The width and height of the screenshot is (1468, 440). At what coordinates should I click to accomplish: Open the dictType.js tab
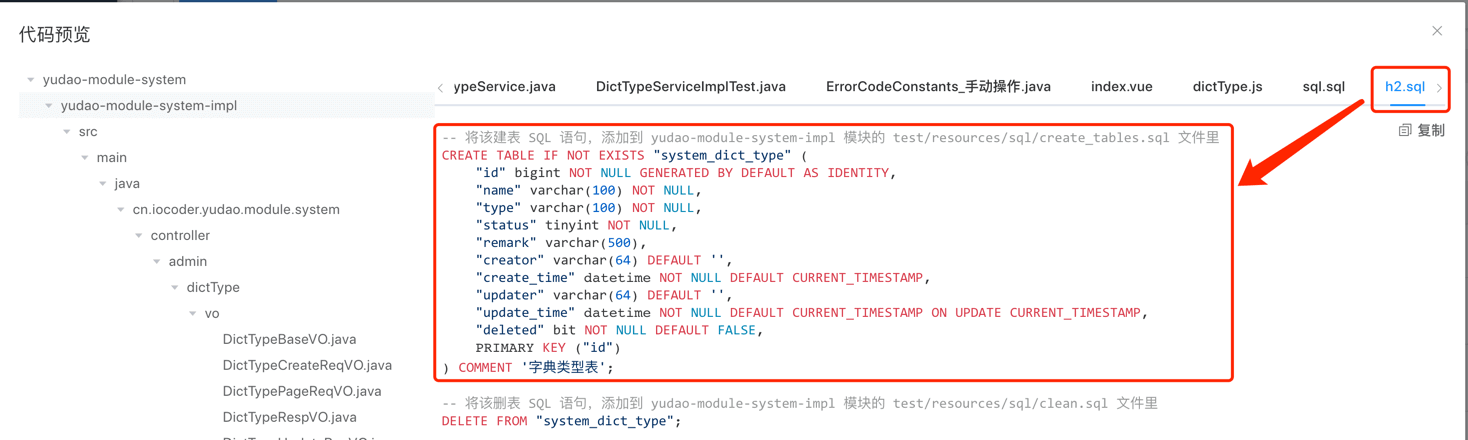(1227, 87)
